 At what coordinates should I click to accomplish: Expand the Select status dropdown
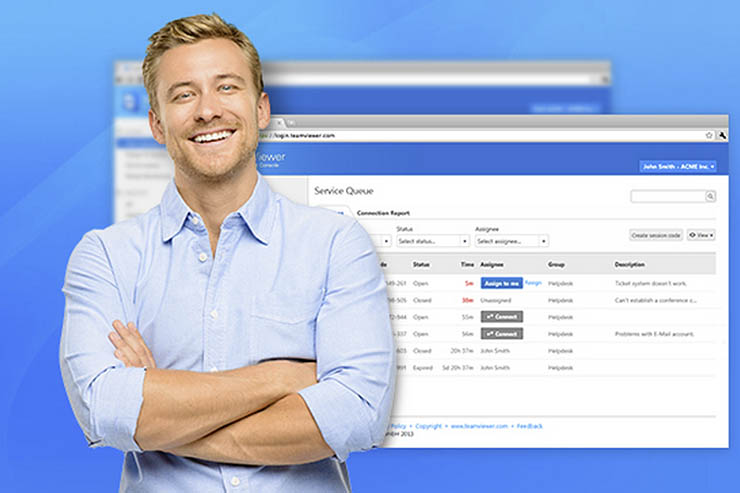(432, 241)
